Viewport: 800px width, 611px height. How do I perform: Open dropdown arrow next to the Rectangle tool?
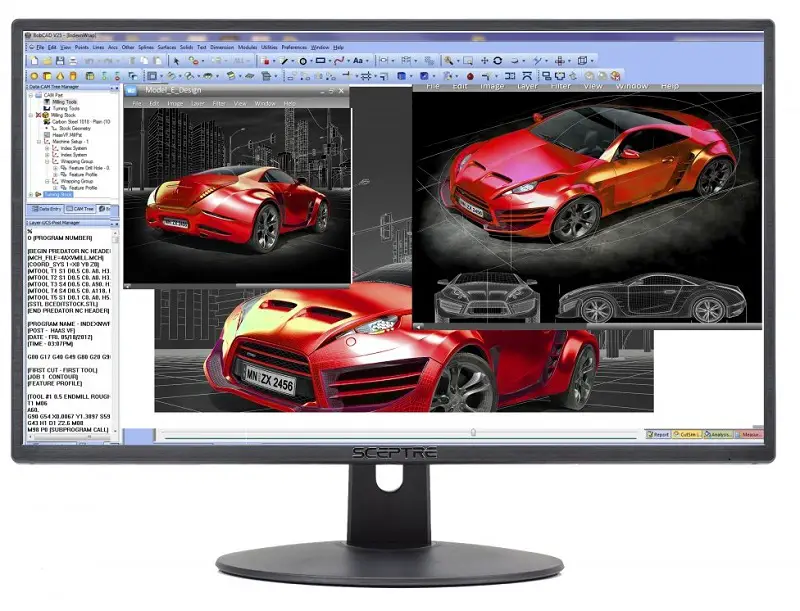[x=329, y=61]
